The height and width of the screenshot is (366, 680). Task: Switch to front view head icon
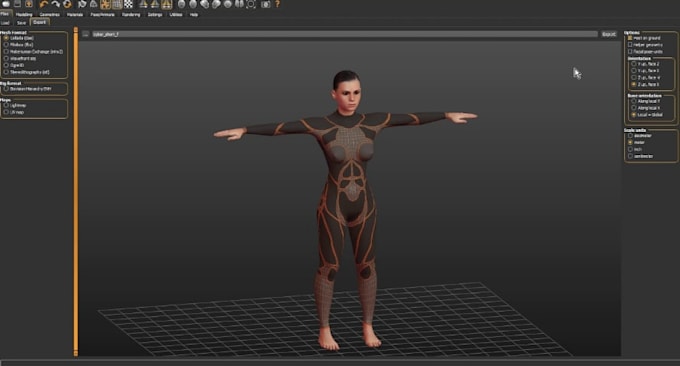[181, 4]
